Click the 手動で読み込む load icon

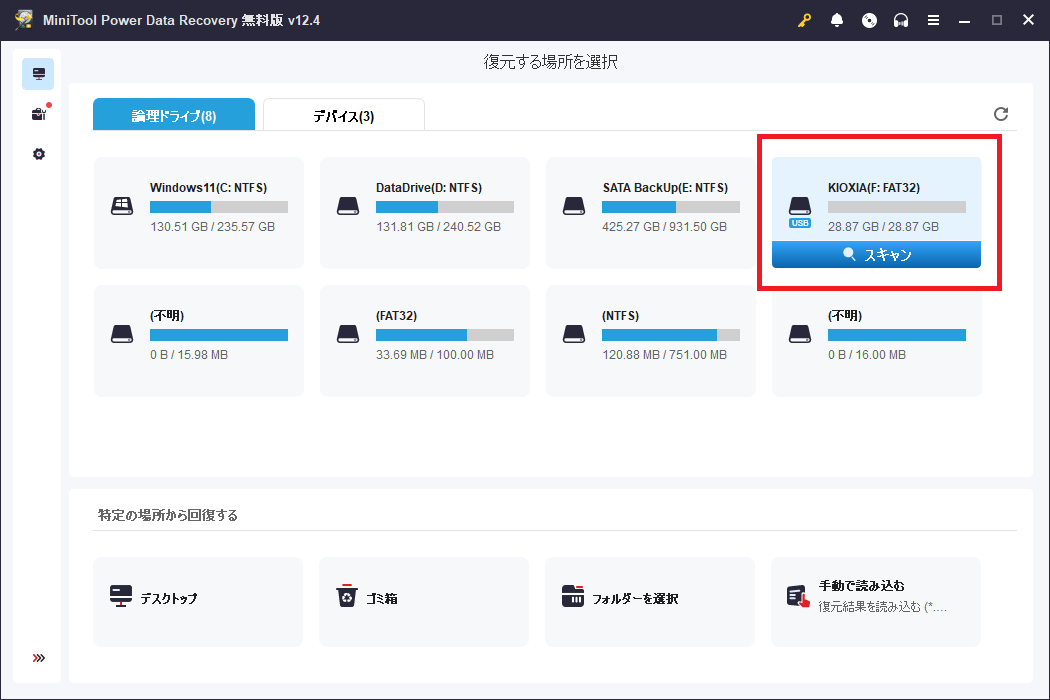click(798, 596)
